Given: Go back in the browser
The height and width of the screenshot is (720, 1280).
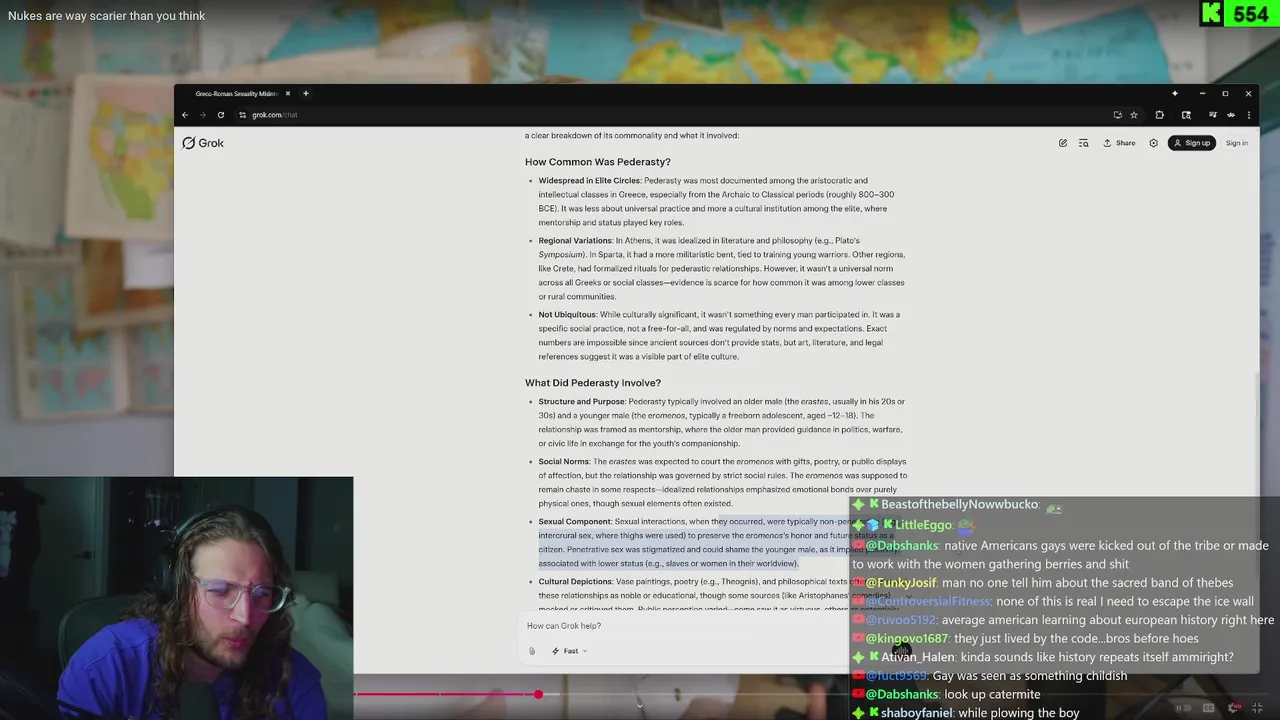Looking at the screenshot, I should [185, 115].
